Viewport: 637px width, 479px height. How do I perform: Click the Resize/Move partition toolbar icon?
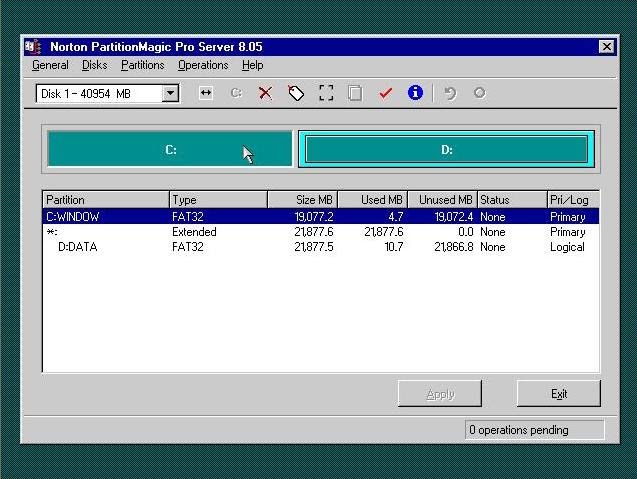(206, 93)
